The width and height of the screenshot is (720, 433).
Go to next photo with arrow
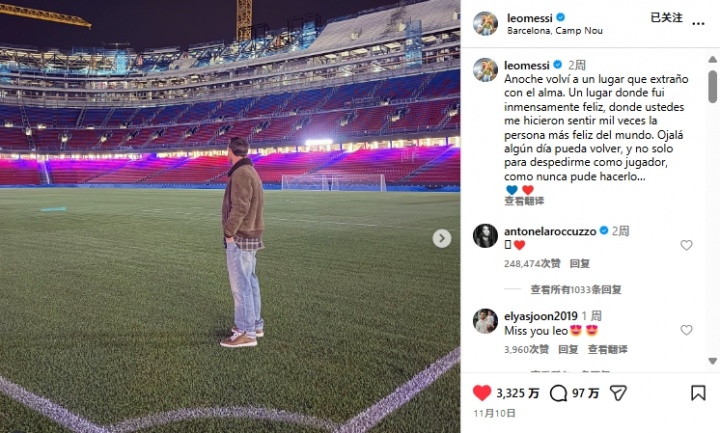pyautogui.click(x=441, y=238)
